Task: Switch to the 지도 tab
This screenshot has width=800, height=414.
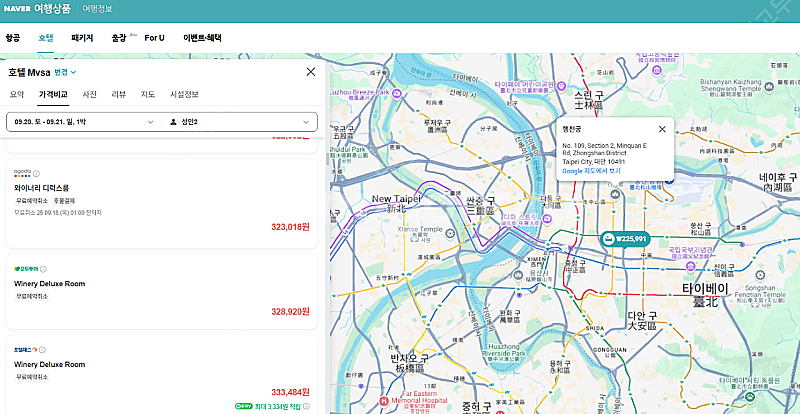Action: 148,94
